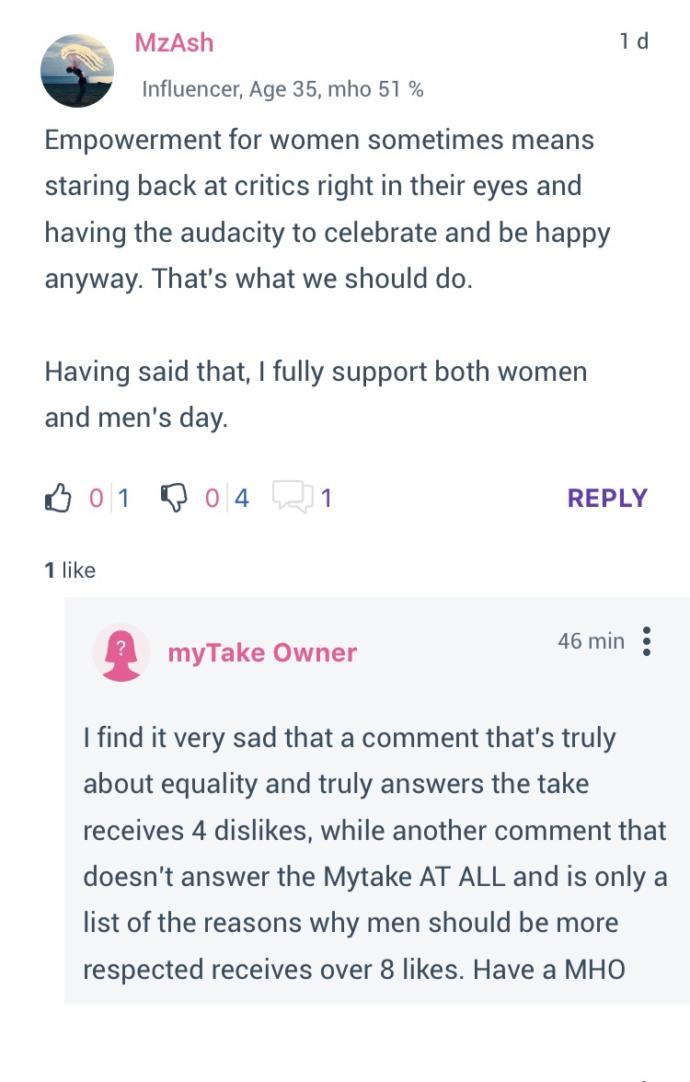Screen dimensions: 690x1082
Task: Click the 1 d timestamp on MzAsh's comment
Action: pos(633,38)
